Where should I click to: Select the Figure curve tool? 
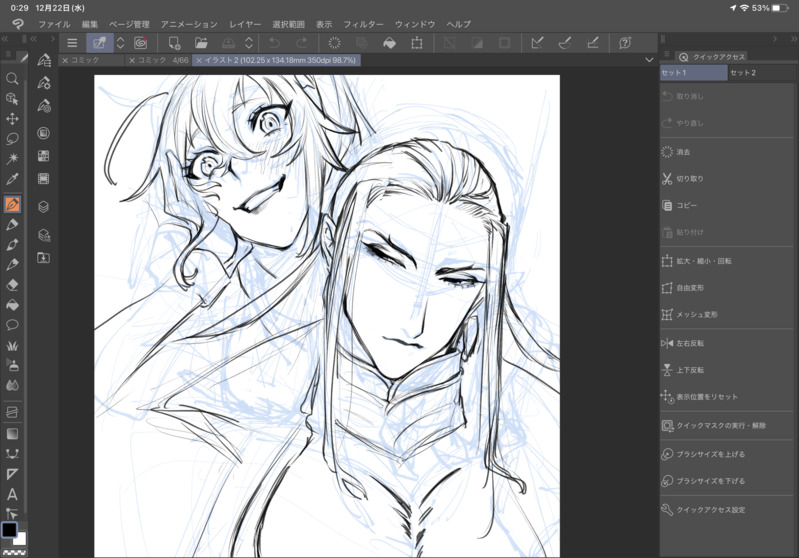point(12,454)
